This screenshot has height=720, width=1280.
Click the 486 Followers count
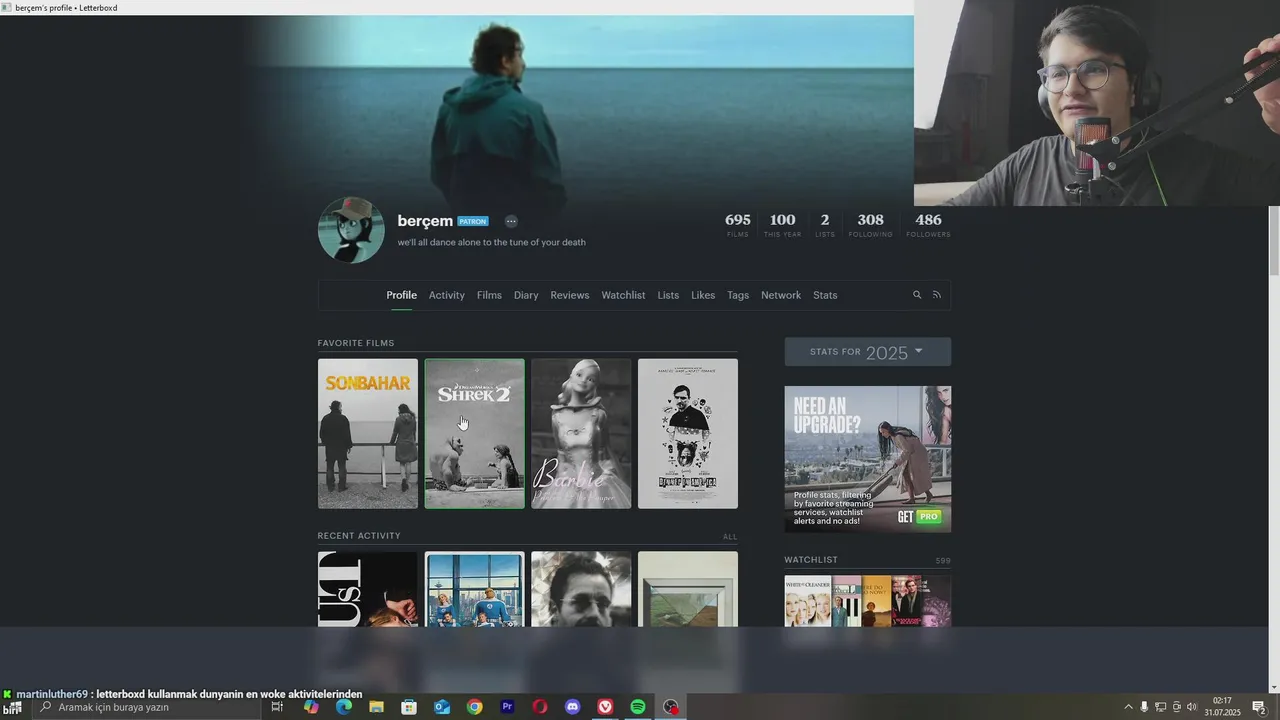click(928, 225)
